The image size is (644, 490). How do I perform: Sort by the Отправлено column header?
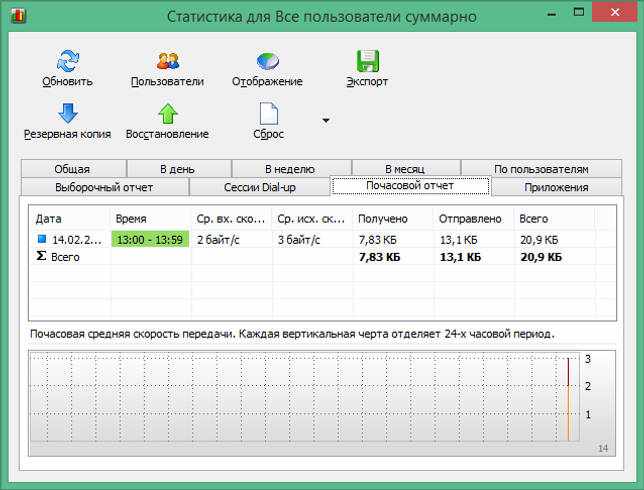click(x=474, y=219)
